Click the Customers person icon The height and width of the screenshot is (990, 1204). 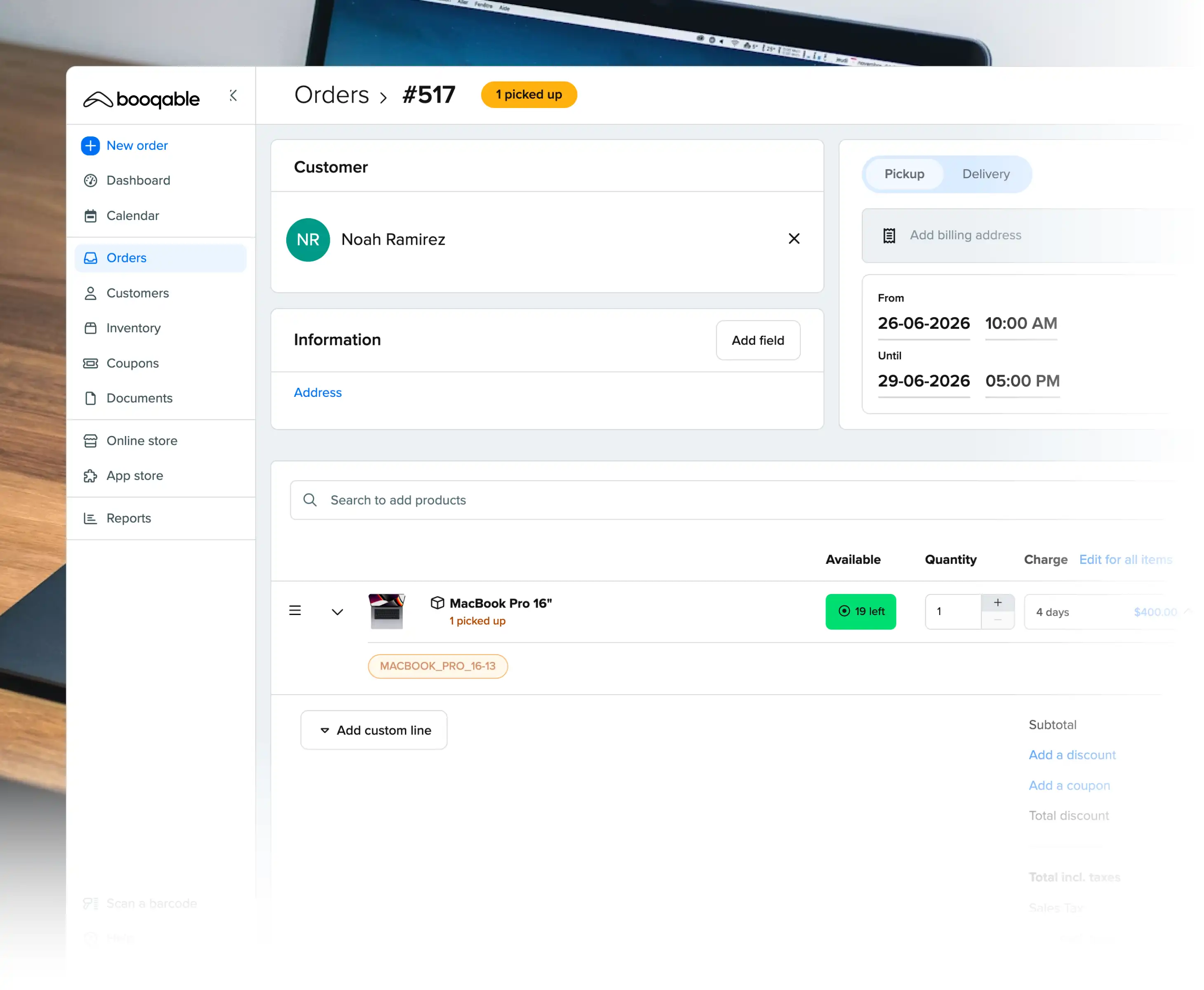(90, 293)
